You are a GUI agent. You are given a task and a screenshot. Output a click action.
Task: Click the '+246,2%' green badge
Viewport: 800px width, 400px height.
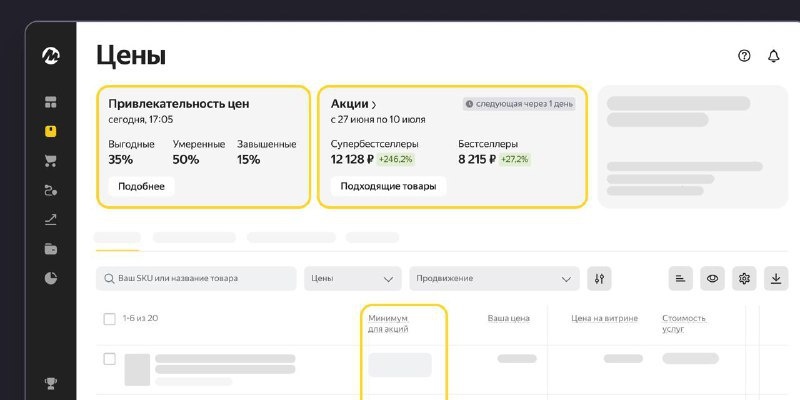click(396, 160)
